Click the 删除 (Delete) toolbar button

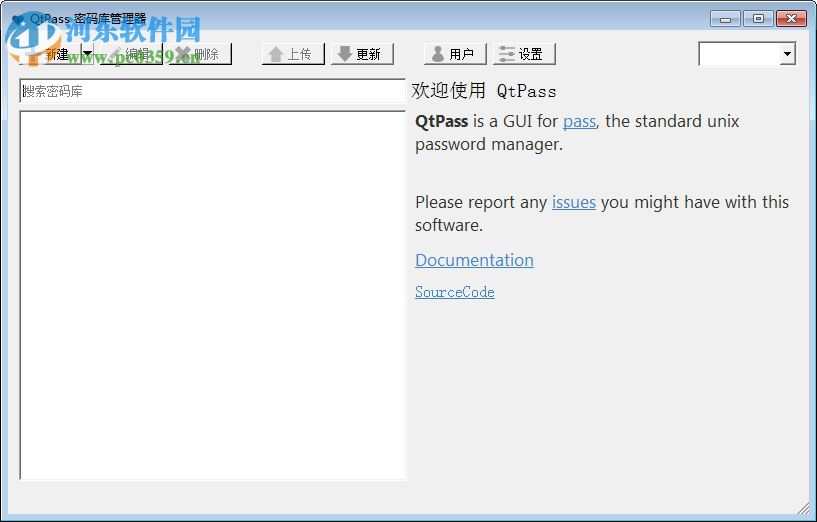[200, 54]
